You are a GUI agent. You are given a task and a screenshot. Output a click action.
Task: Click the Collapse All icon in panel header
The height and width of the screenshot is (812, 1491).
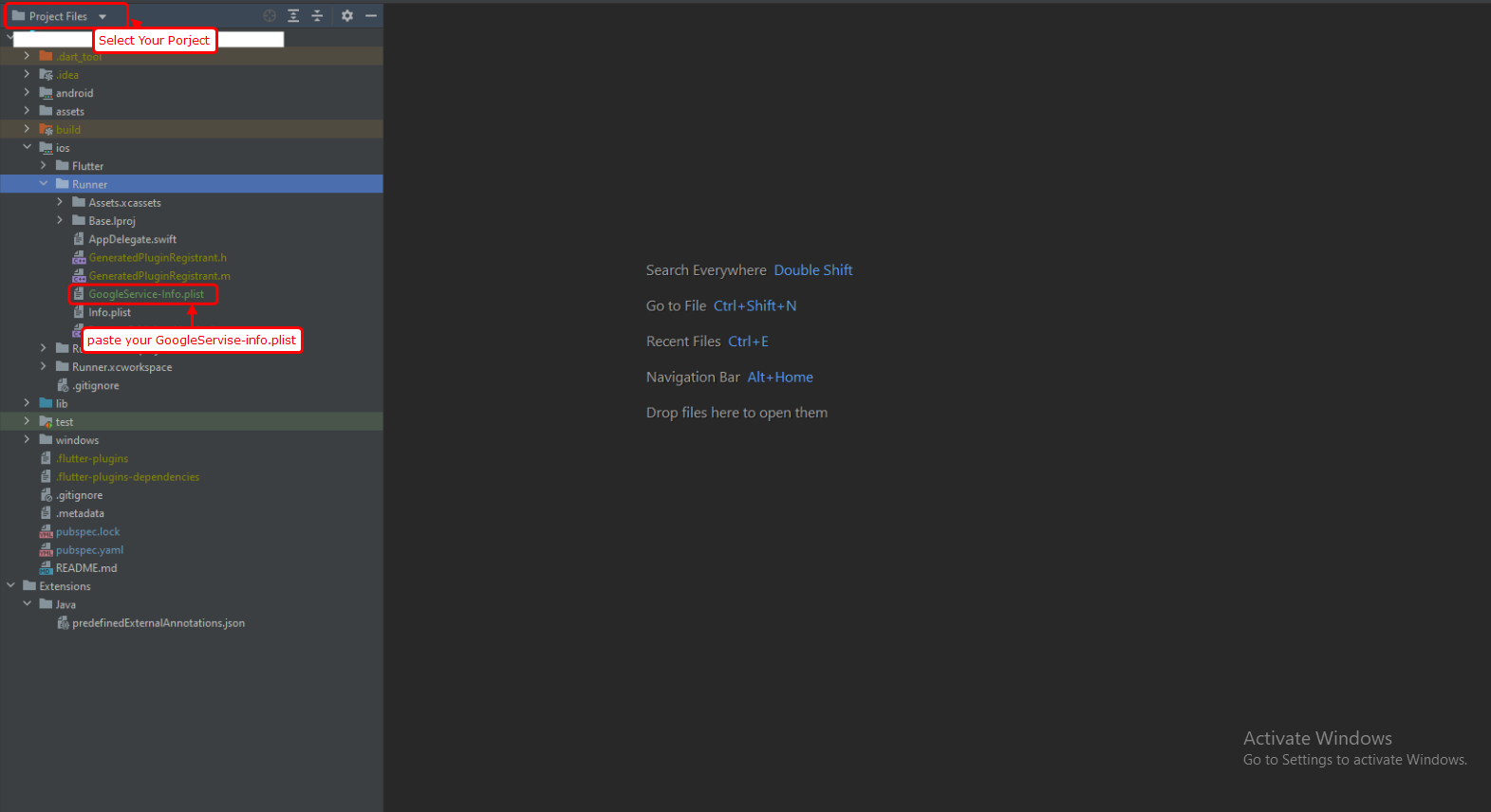point(317,16)
